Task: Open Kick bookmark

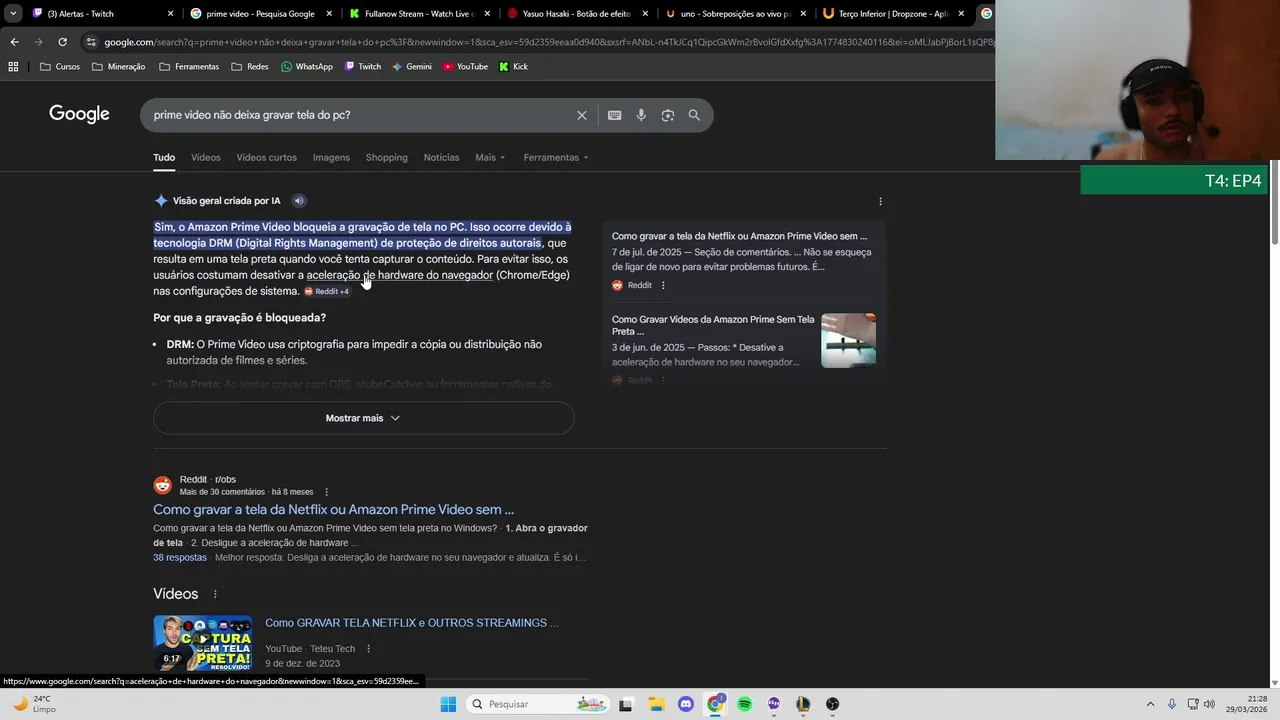Action: (x=513, y=66)
